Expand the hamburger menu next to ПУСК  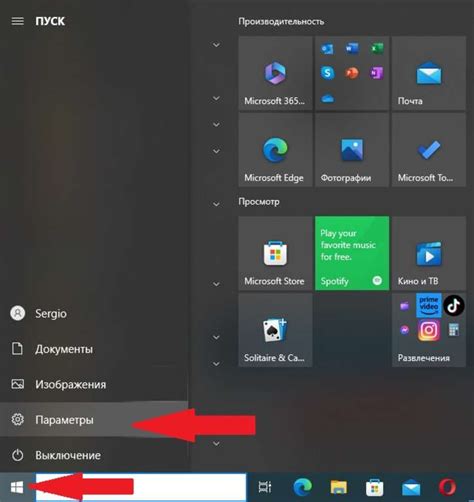coord(18,21)
